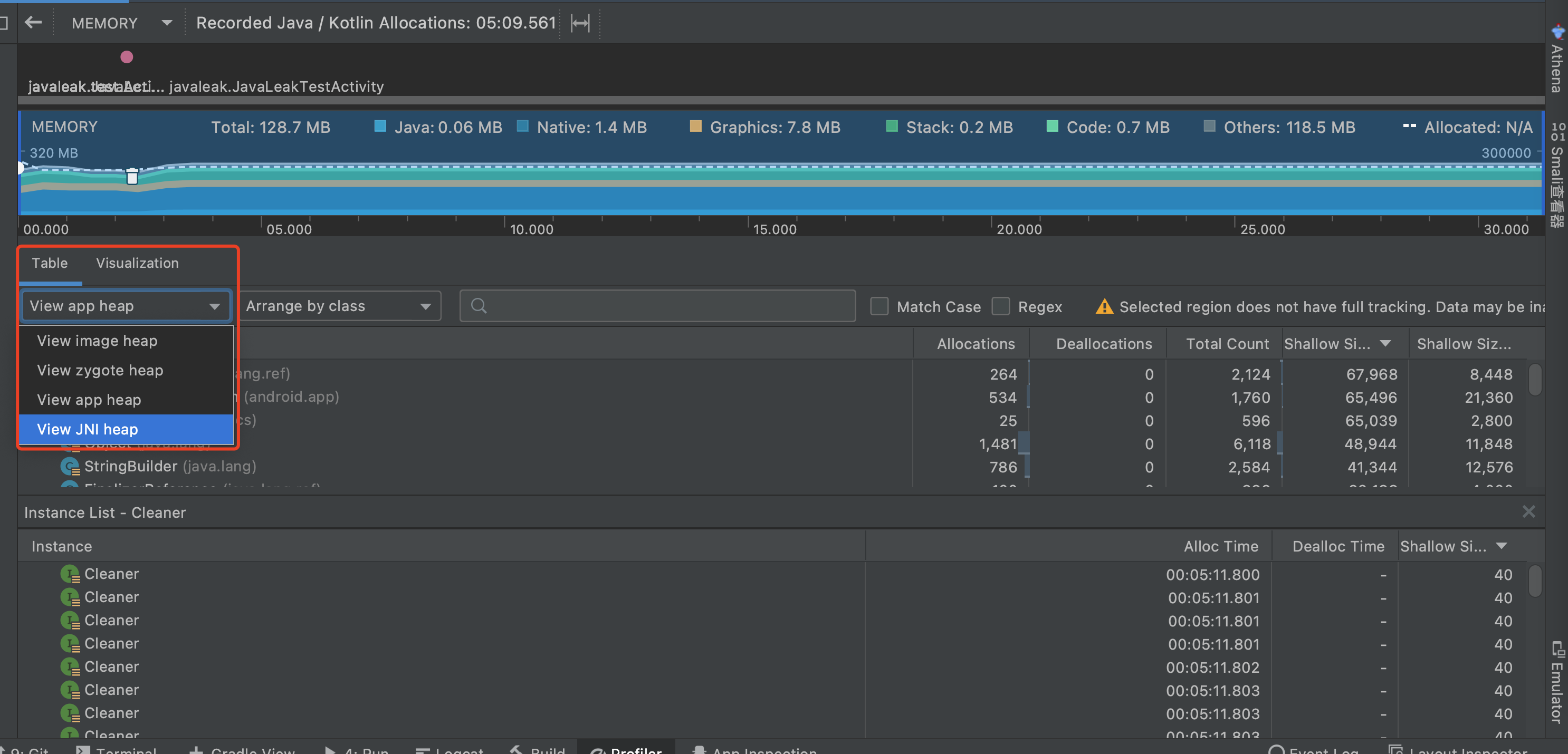Click the garbage collection trash marker
Screen dimensions: 1568x754
[x=132, y=177]
